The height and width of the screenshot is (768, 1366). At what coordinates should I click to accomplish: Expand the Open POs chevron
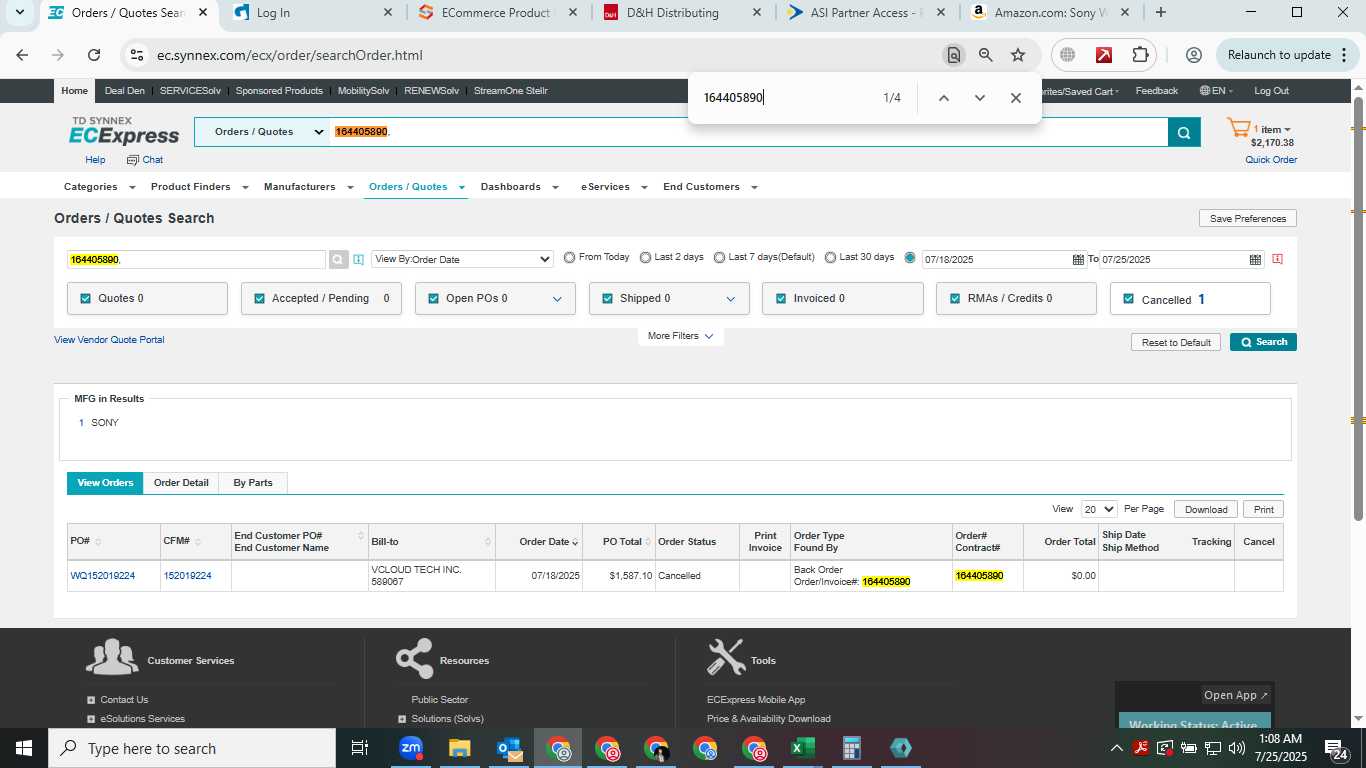point(557,299)
